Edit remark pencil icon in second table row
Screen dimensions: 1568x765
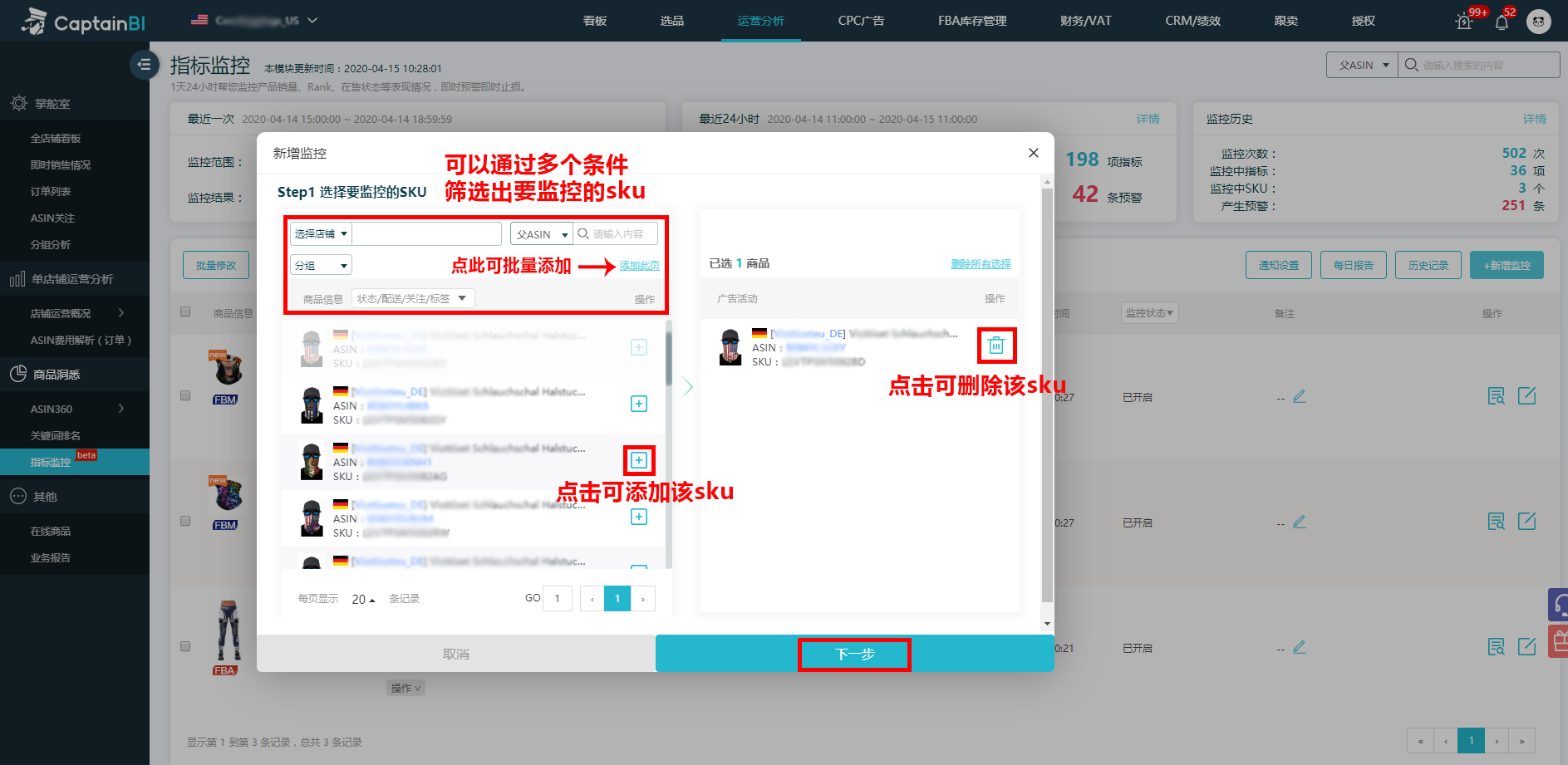1300,522
